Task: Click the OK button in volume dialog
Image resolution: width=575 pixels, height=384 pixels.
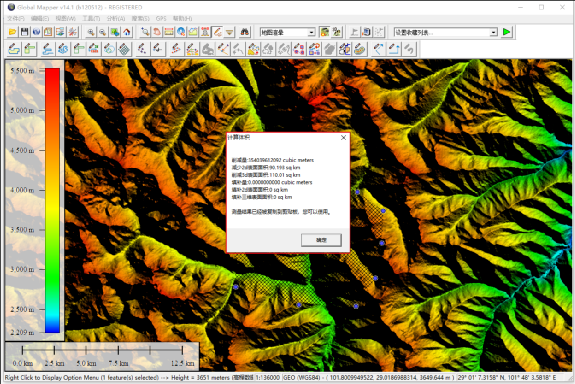Action: pyautogui.click(x=321, y=240)
